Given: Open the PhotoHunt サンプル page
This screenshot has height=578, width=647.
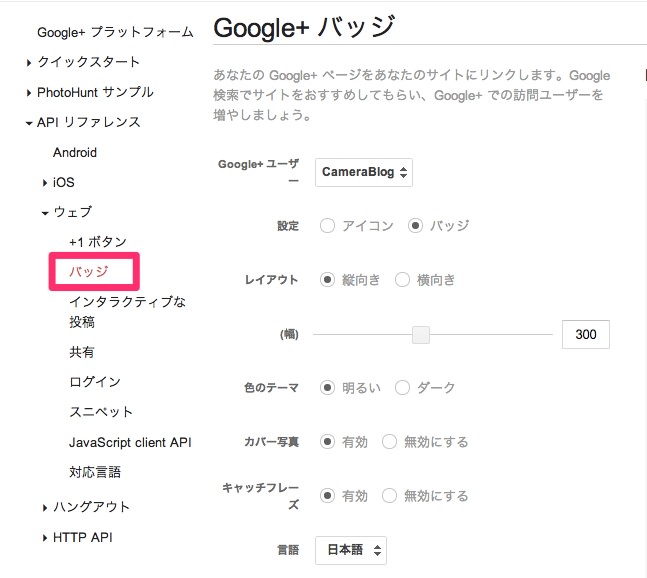Looking at the screenshot, I should tap(95, 92).
